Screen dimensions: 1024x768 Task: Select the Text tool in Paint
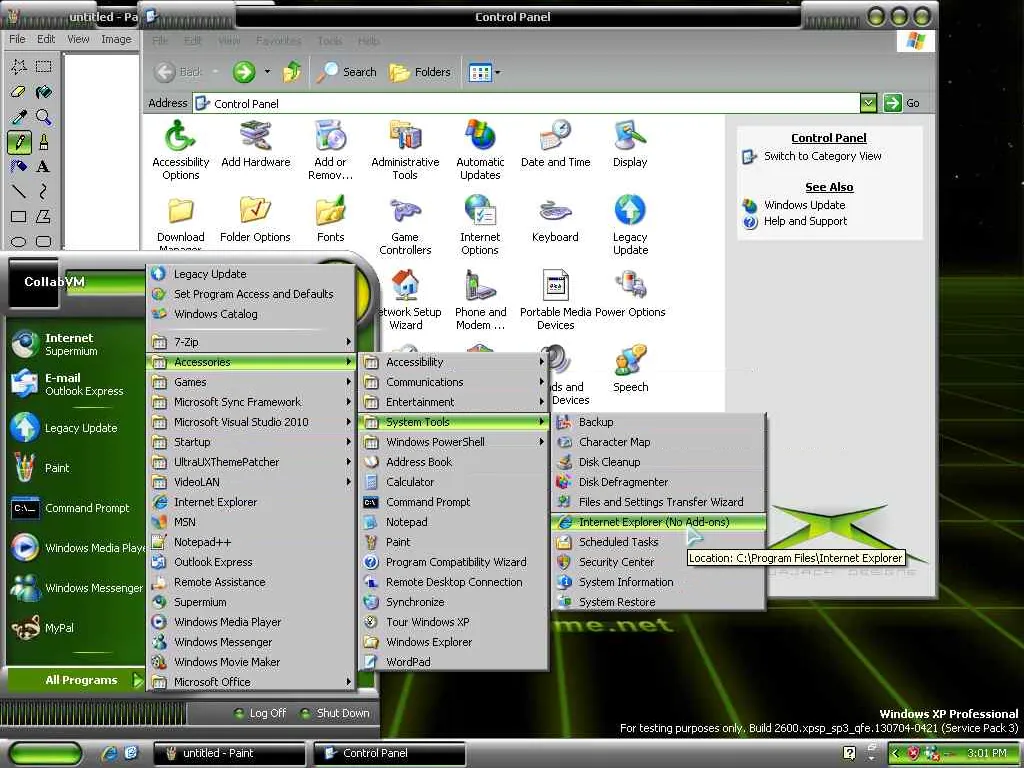(44, 167)
